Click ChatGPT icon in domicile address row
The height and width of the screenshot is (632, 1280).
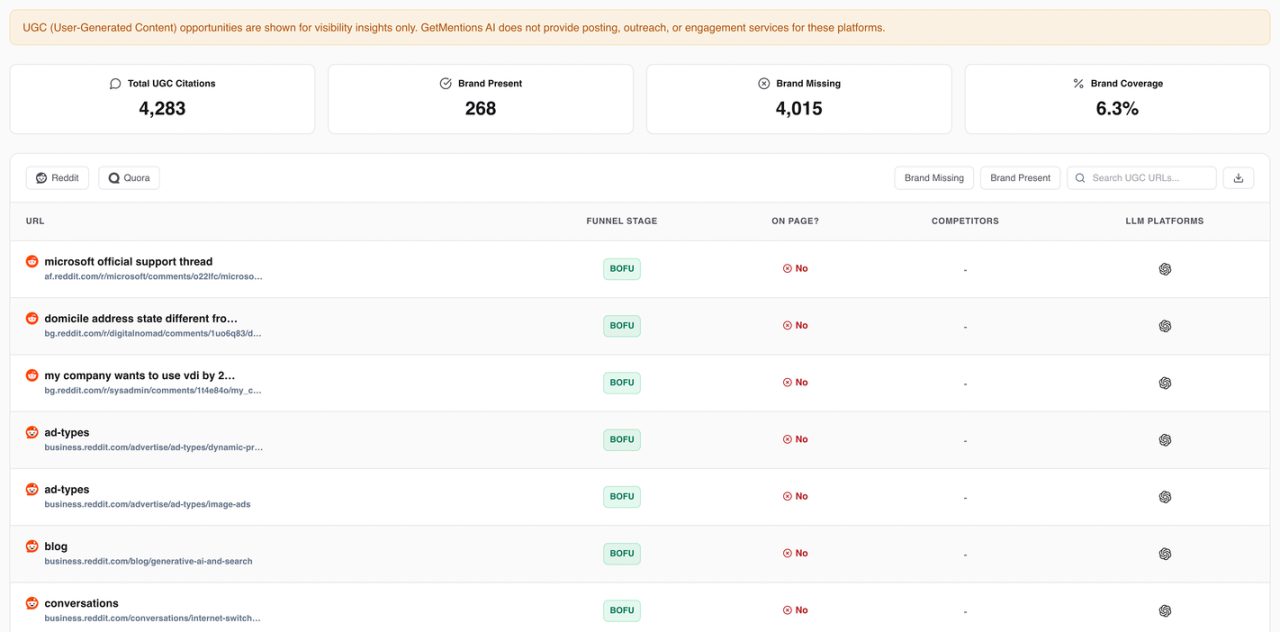tap(1165, 326)
